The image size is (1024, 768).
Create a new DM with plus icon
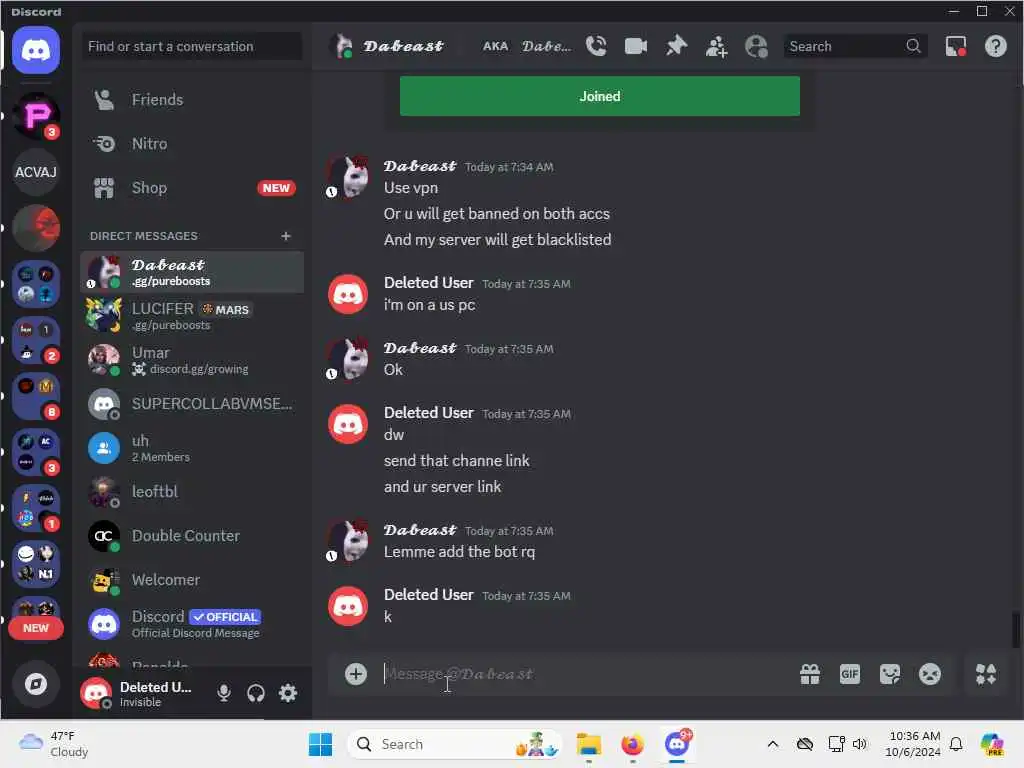pyautogui.click(x=285, y=236)
